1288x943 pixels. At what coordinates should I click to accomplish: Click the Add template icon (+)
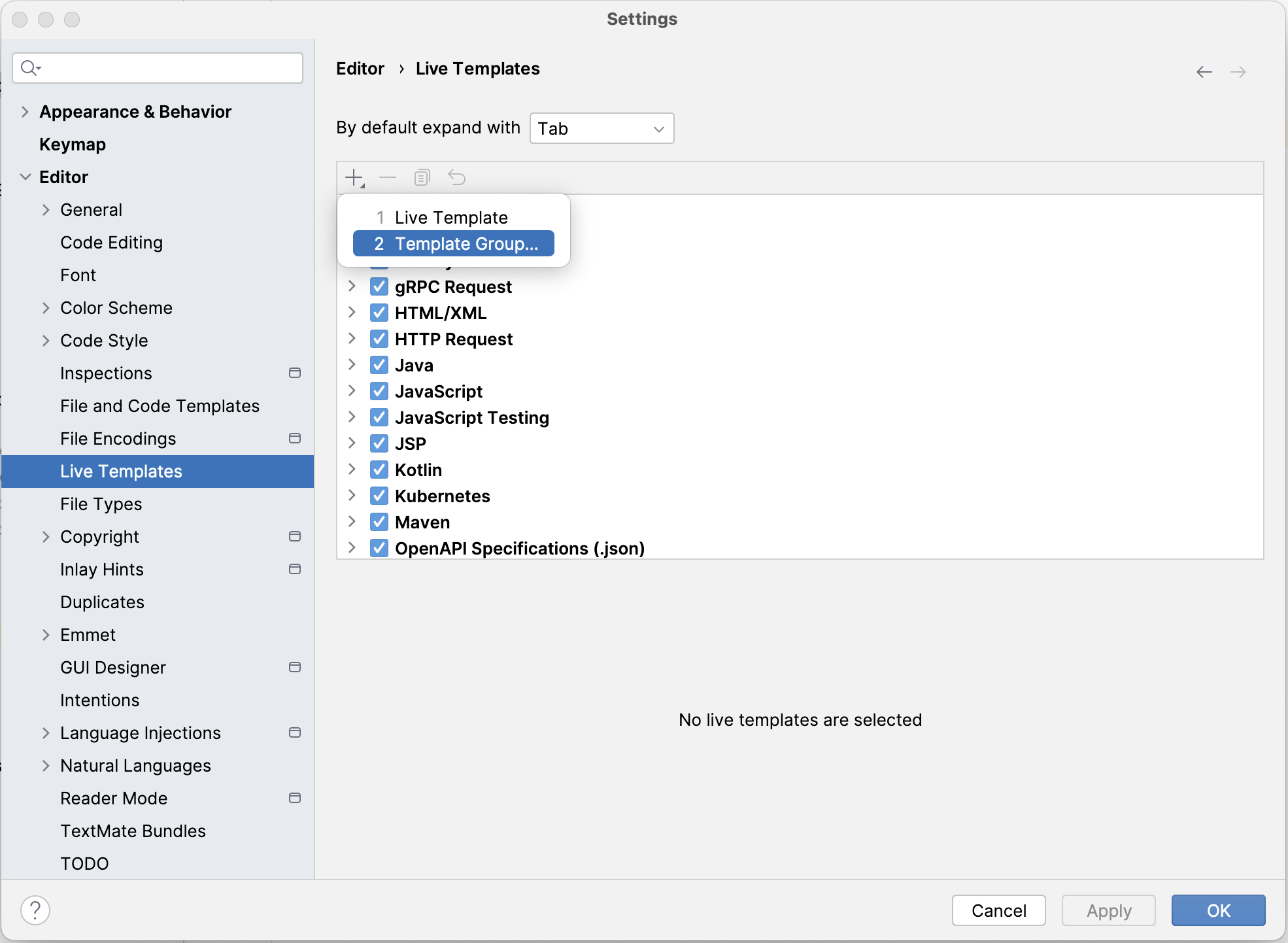pos(355,177)
